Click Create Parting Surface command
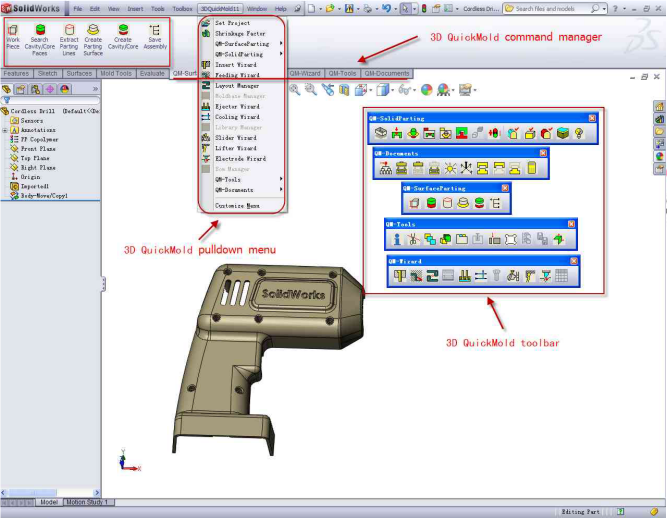The image size is (667, 518). 93,40
